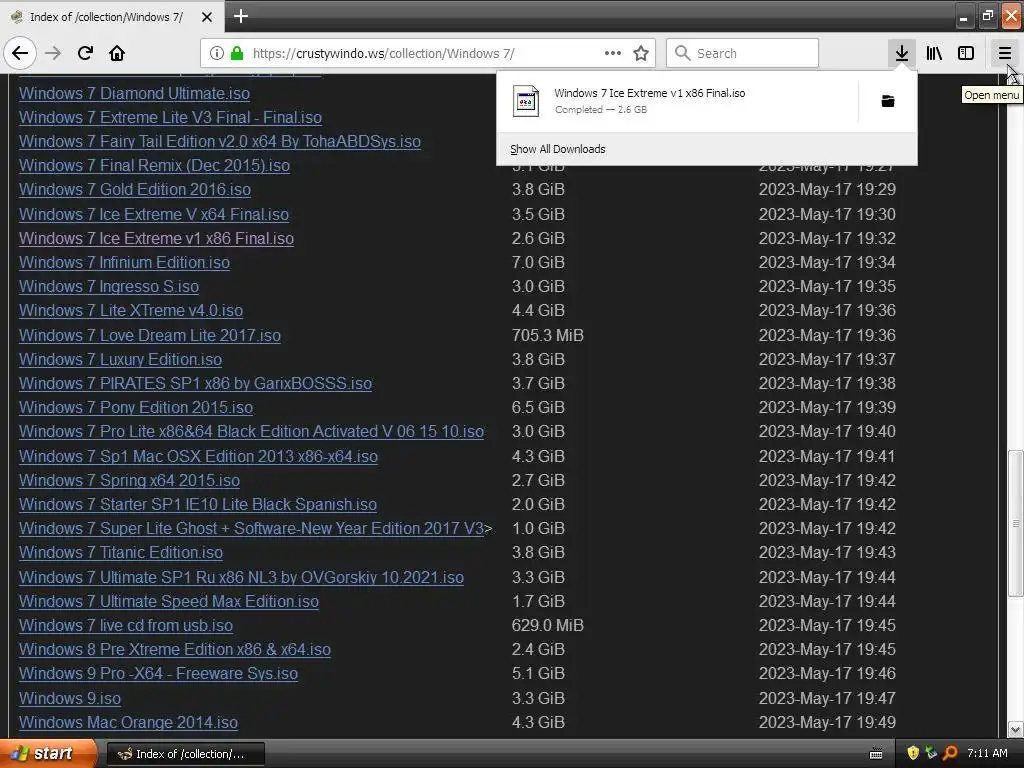Click the vertical scrollbar thumb
This screenshot has width=1024, height=768.
[x=1015, y=522]
